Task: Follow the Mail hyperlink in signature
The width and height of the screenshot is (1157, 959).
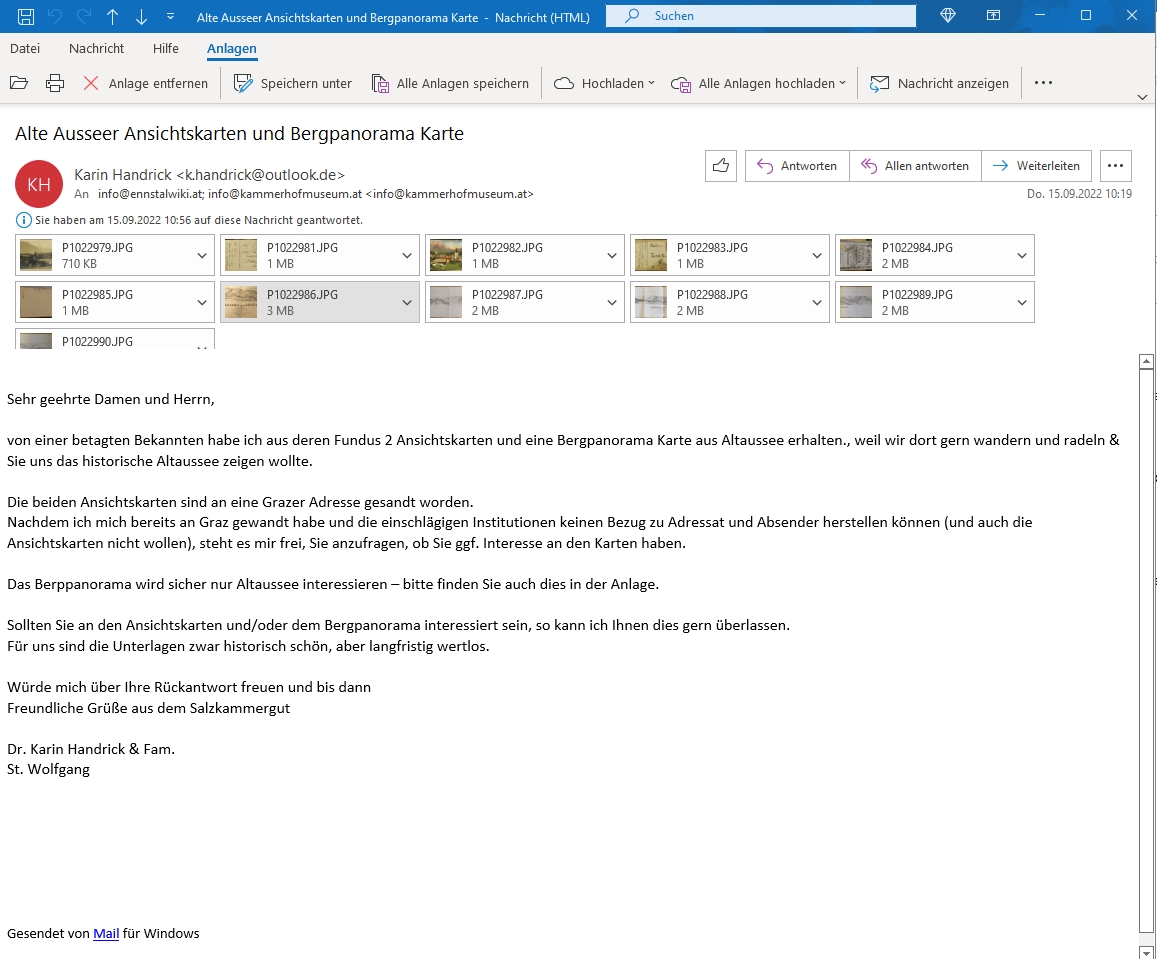Action: coord(106,933)
